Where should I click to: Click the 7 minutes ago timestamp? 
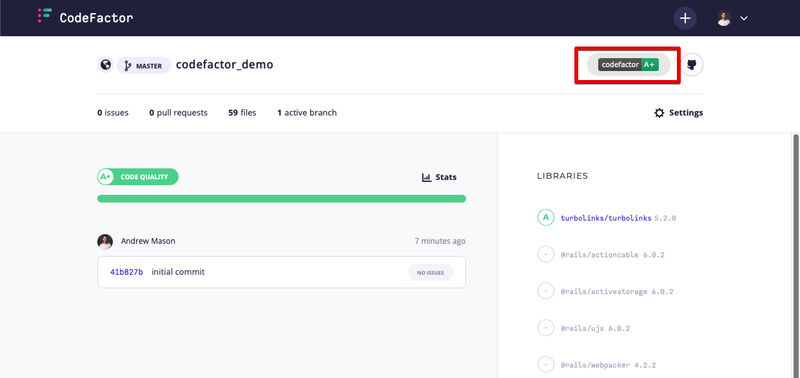pos(440,241)
